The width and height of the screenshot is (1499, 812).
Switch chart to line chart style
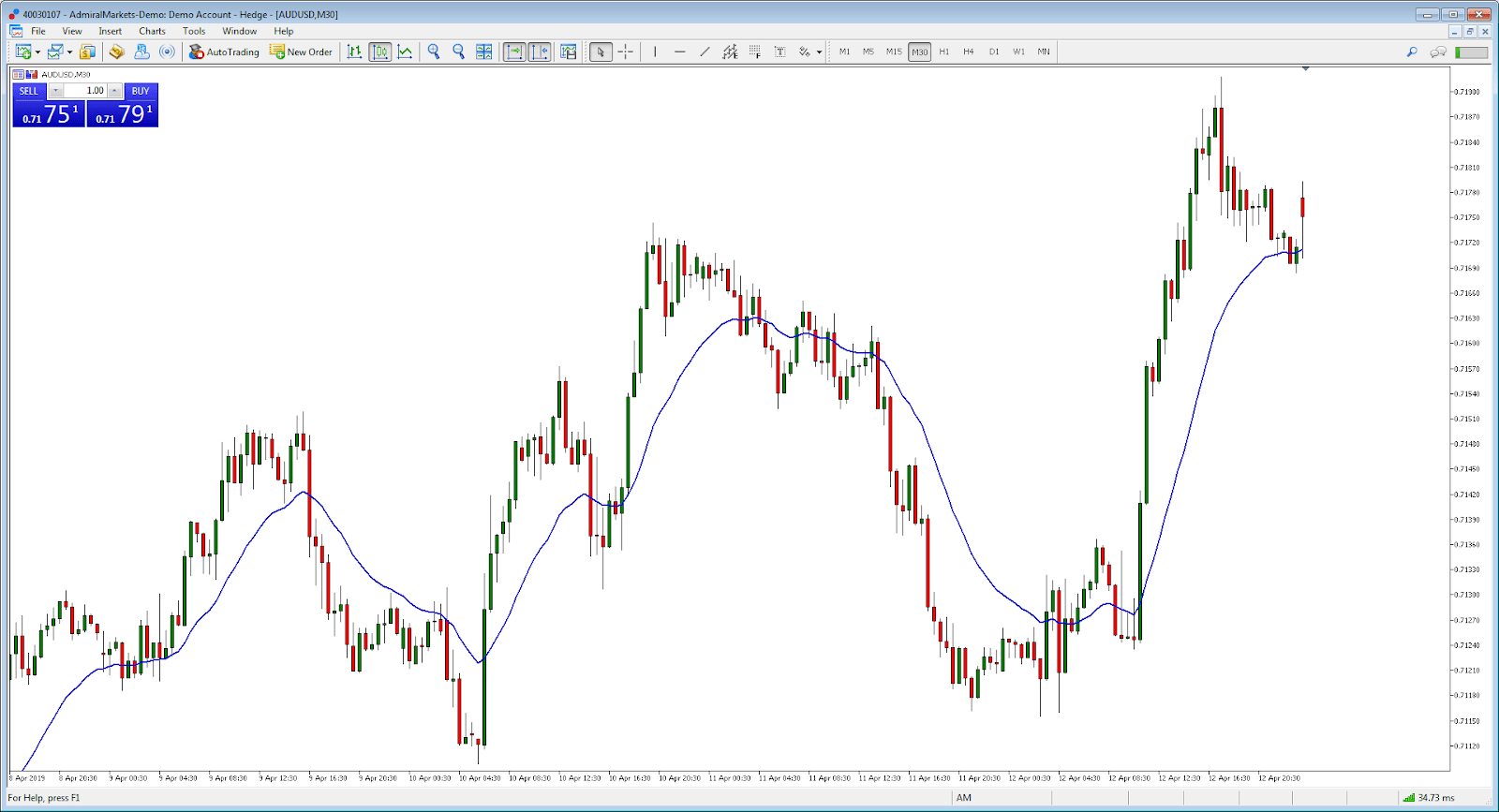point(405,52)
